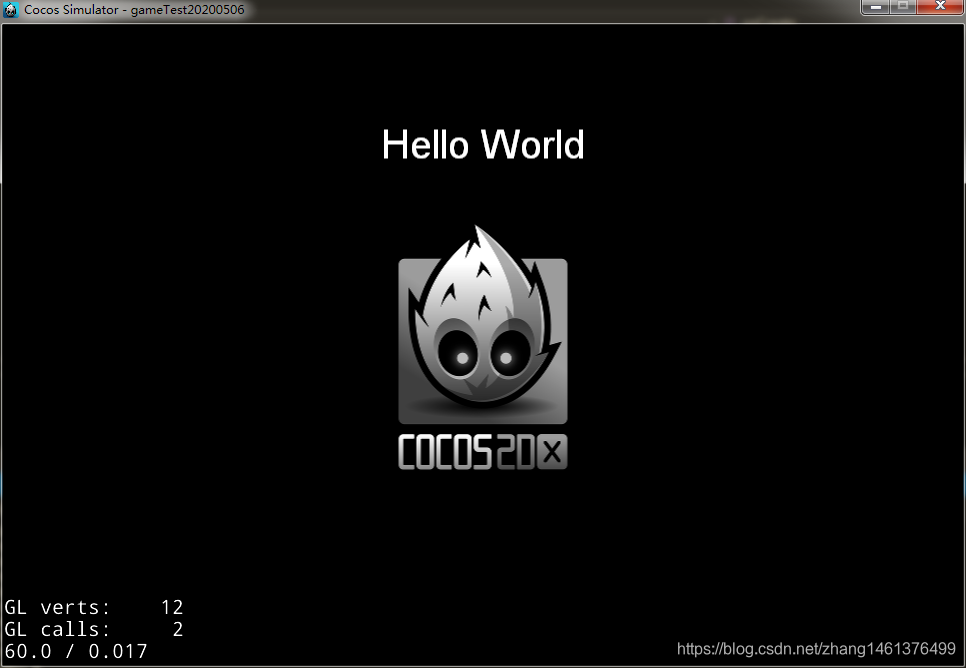Click the window title text gameTest20200506
This screenshot has width=966, height=668.
point(187,10)
